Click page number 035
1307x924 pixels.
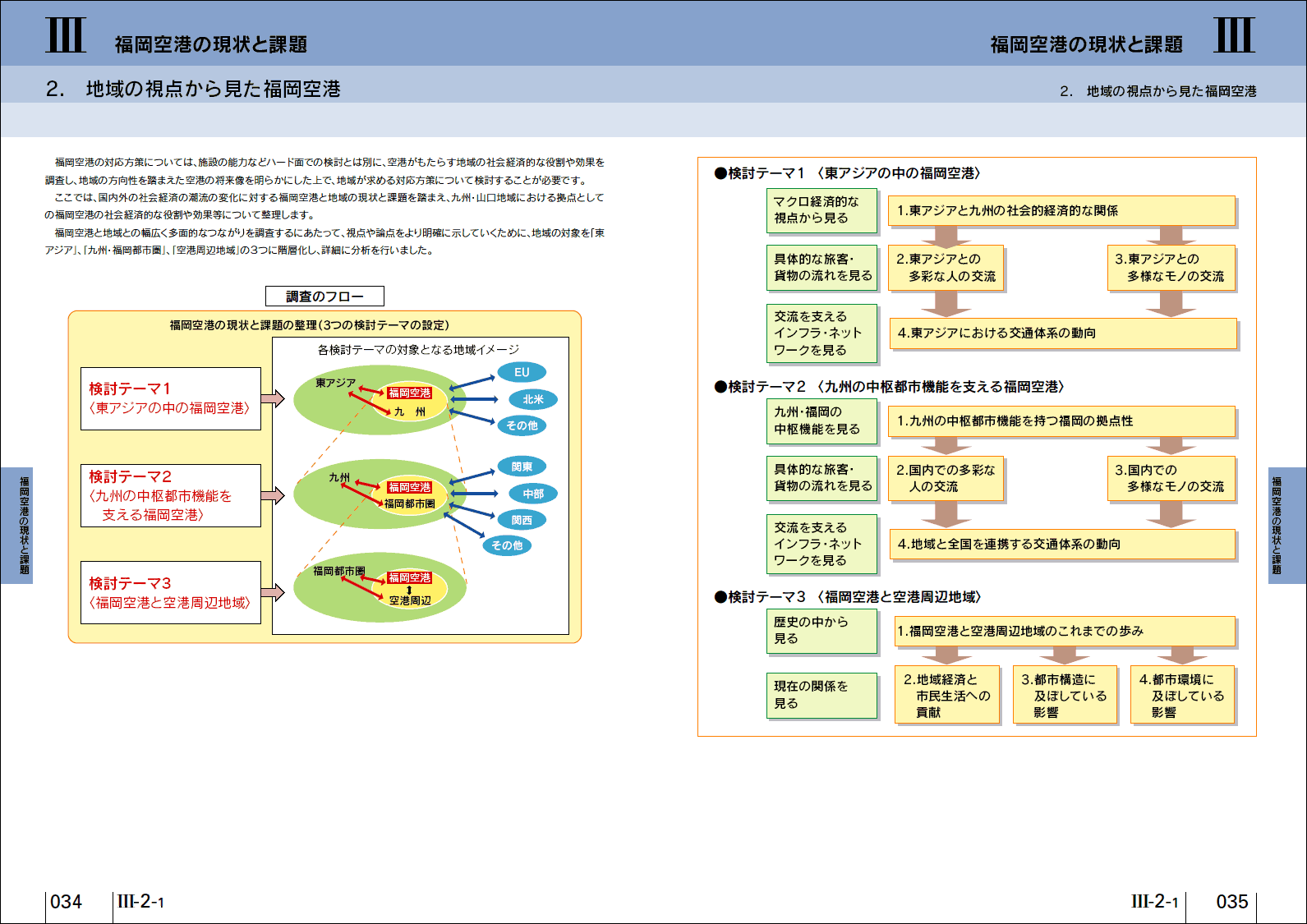tap(1232, 902)
